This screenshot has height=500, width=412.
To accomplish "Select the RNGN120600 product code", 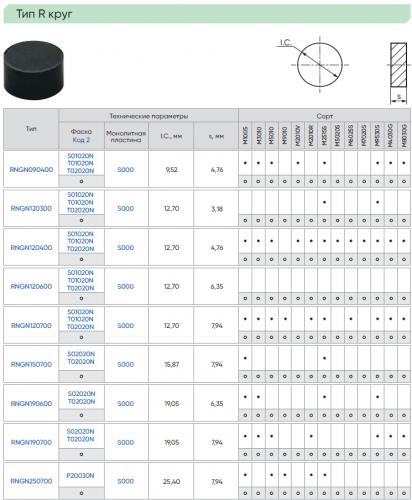I will pyautogui.click(x=31, y=287).
